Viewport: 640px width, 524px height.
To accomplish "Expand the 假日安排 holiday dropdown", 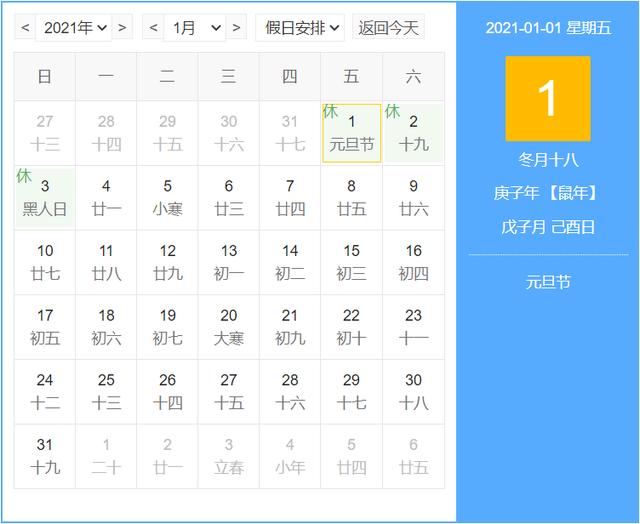I will pyautogui.click(x=300, y=27).
